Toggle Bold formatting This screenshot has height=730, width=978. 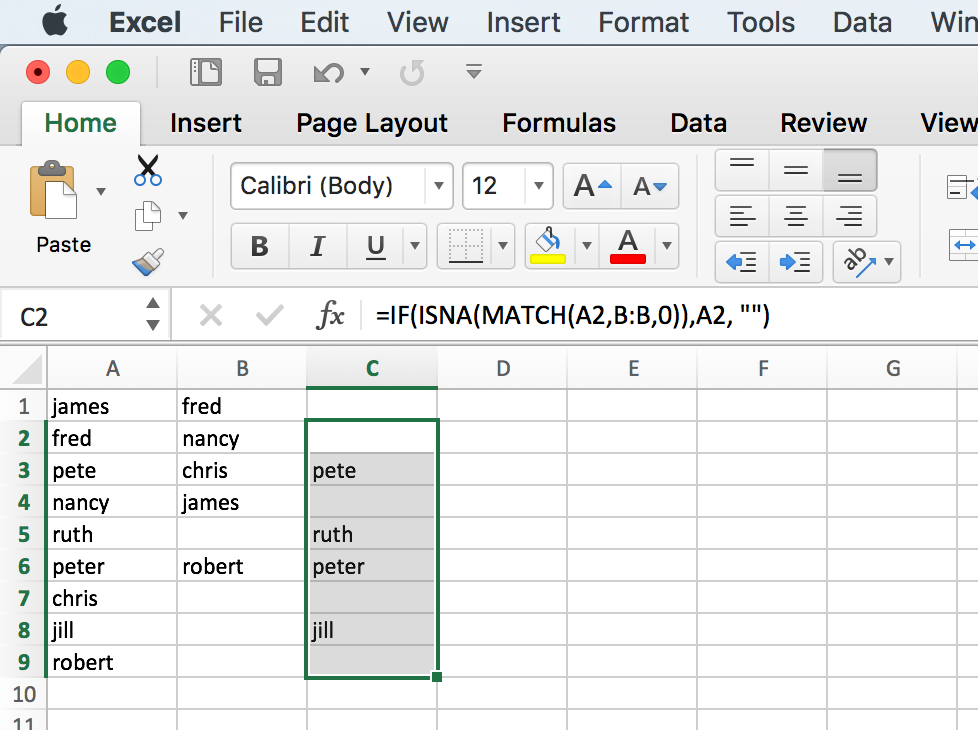point(260,246)
